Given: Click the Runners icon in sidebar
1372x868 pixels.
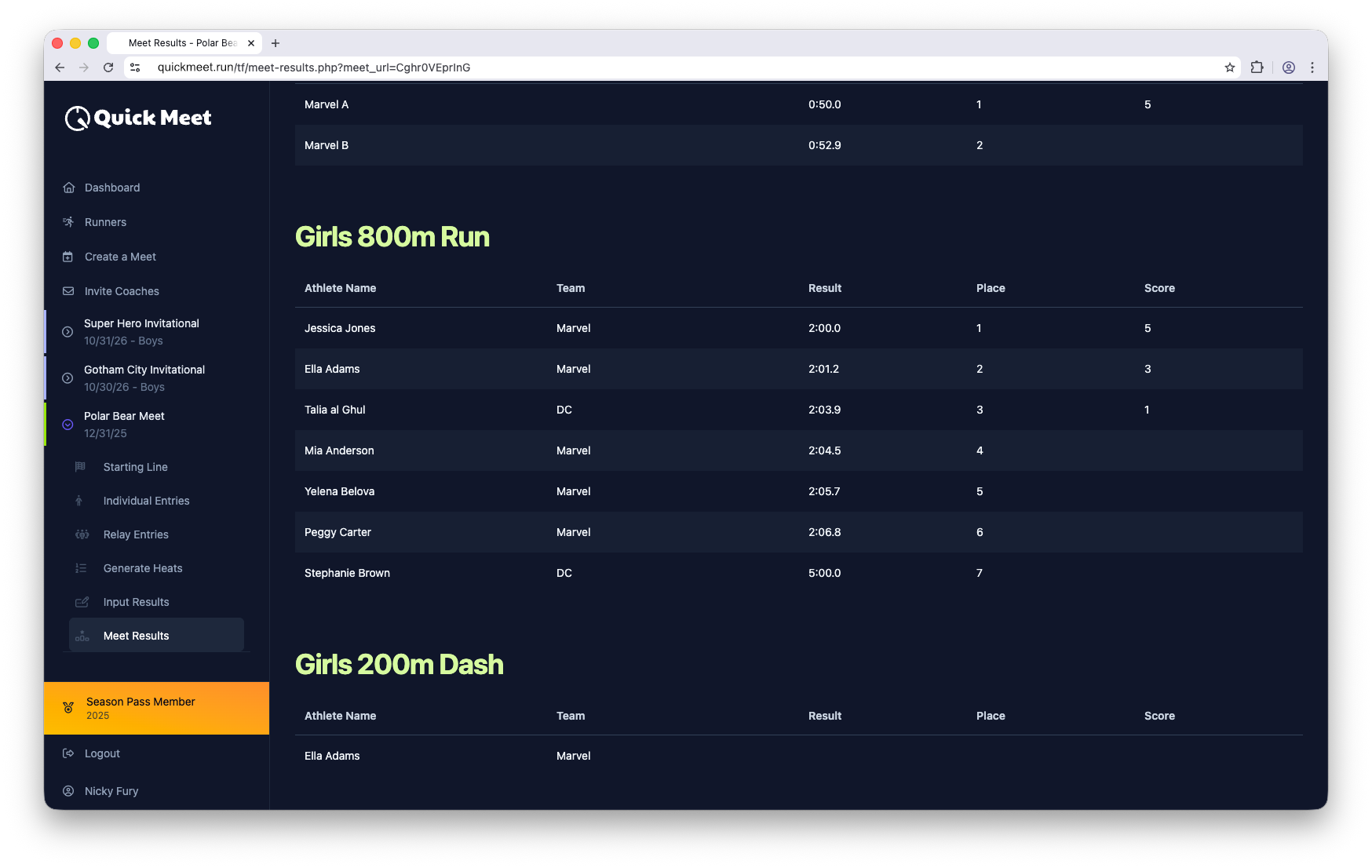Looking at the screenshot, I should pyautogui.click(x=69, y=222).
